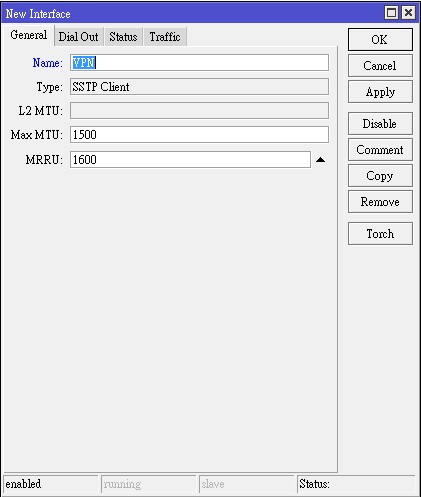The image size is (421, 497).
Task: Click the Torch button
Action: tap(380, 234)
